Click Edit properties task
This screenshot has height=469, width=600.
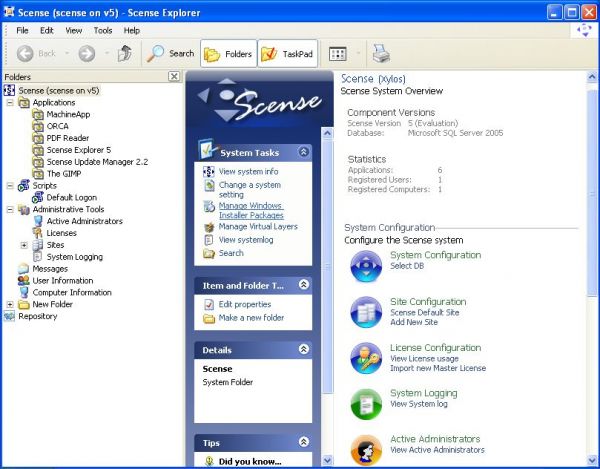click(x=245, y=305)
